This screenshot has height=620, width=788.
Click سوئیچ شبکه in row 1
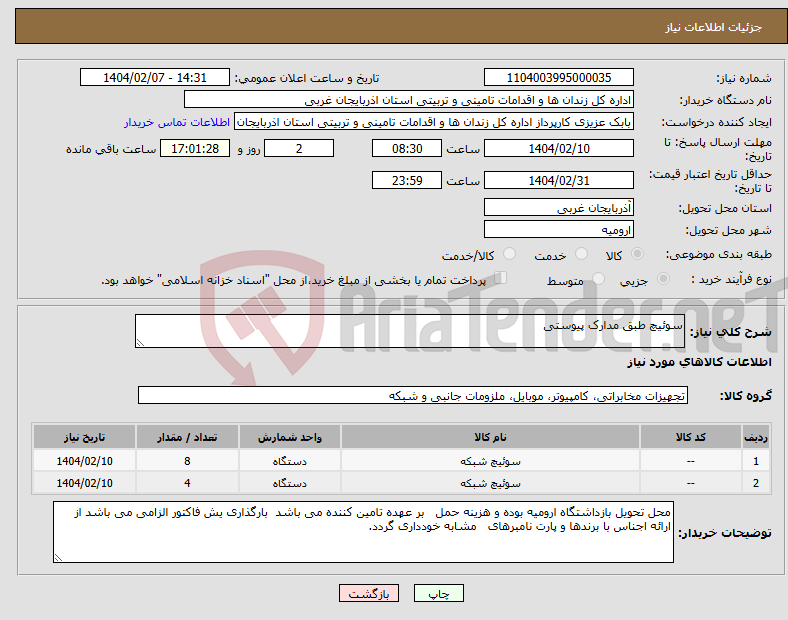tap(490, 461)
